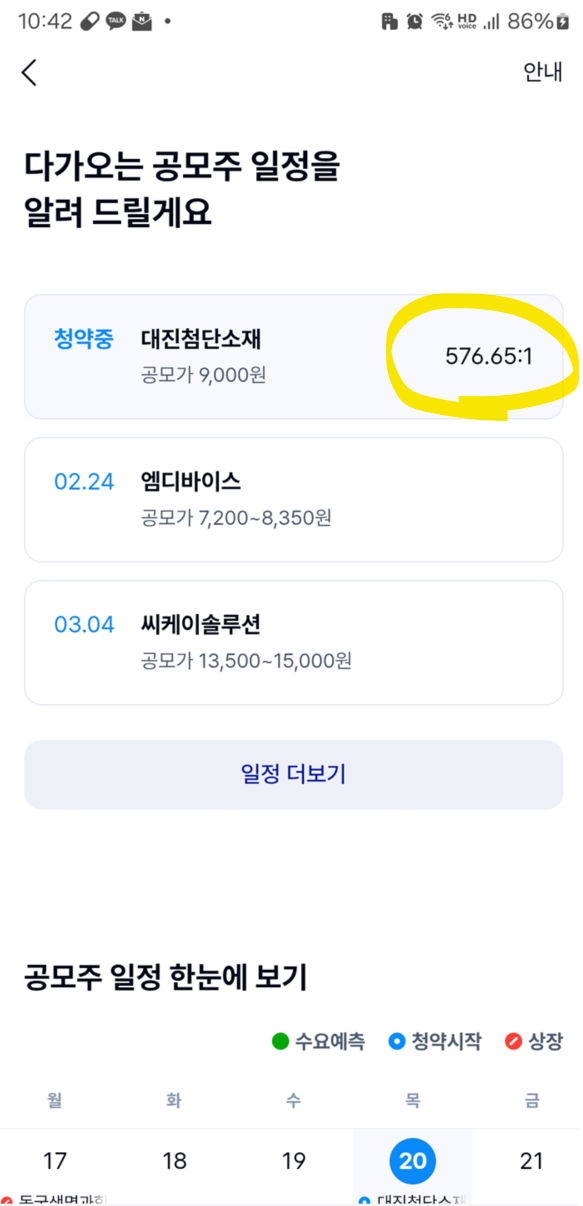
Task: Tap the Wi-Fi status icon
Action: click(442, 21)
